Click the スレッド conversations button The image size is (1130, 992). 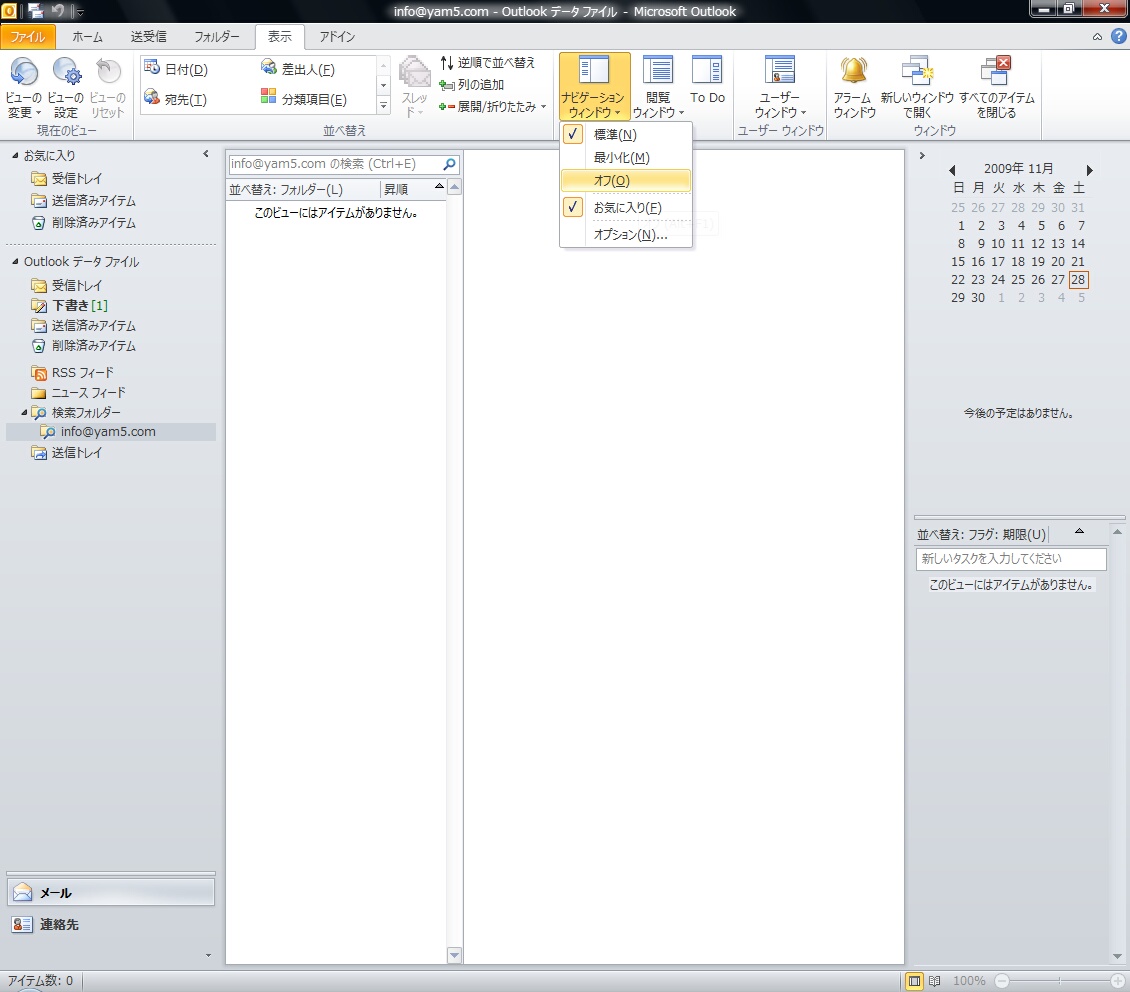click(414, 86)
